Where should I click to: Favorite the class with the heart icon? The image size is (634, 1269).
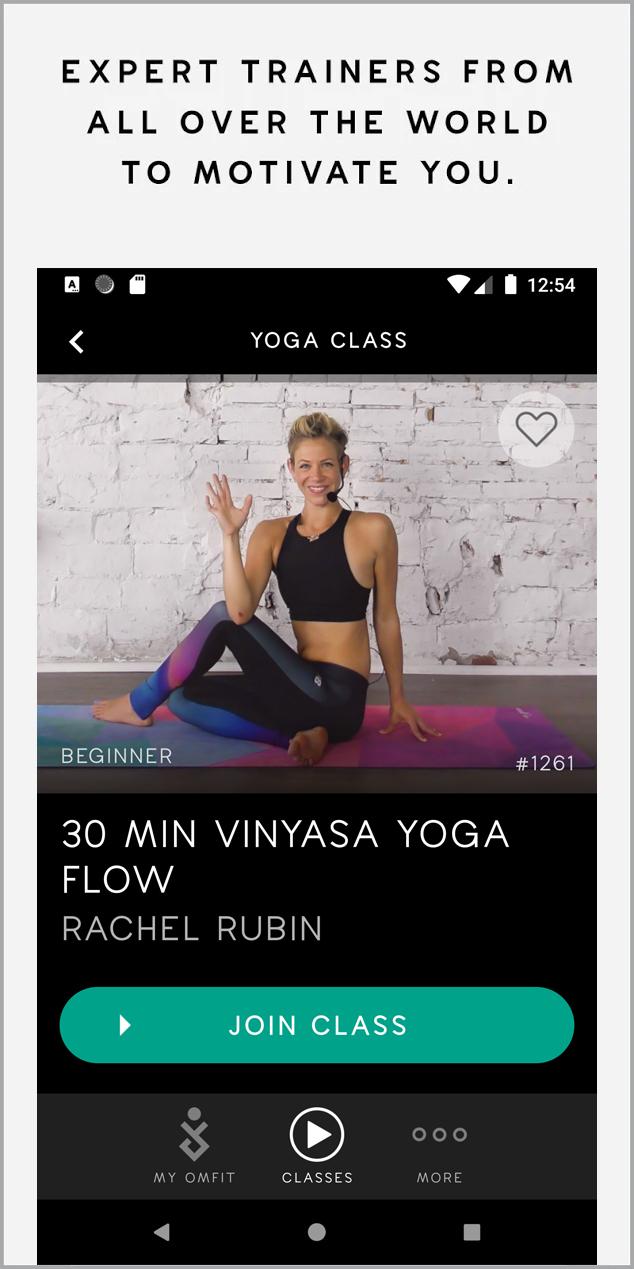point(536,429)
